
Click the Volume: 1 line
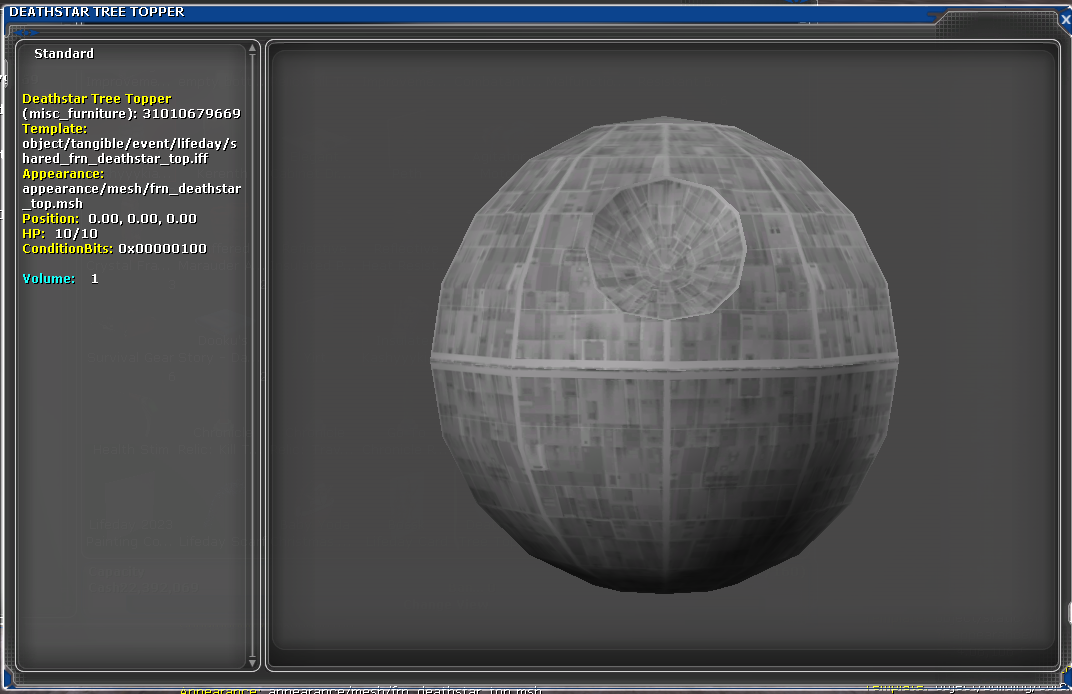coord(60,279)
